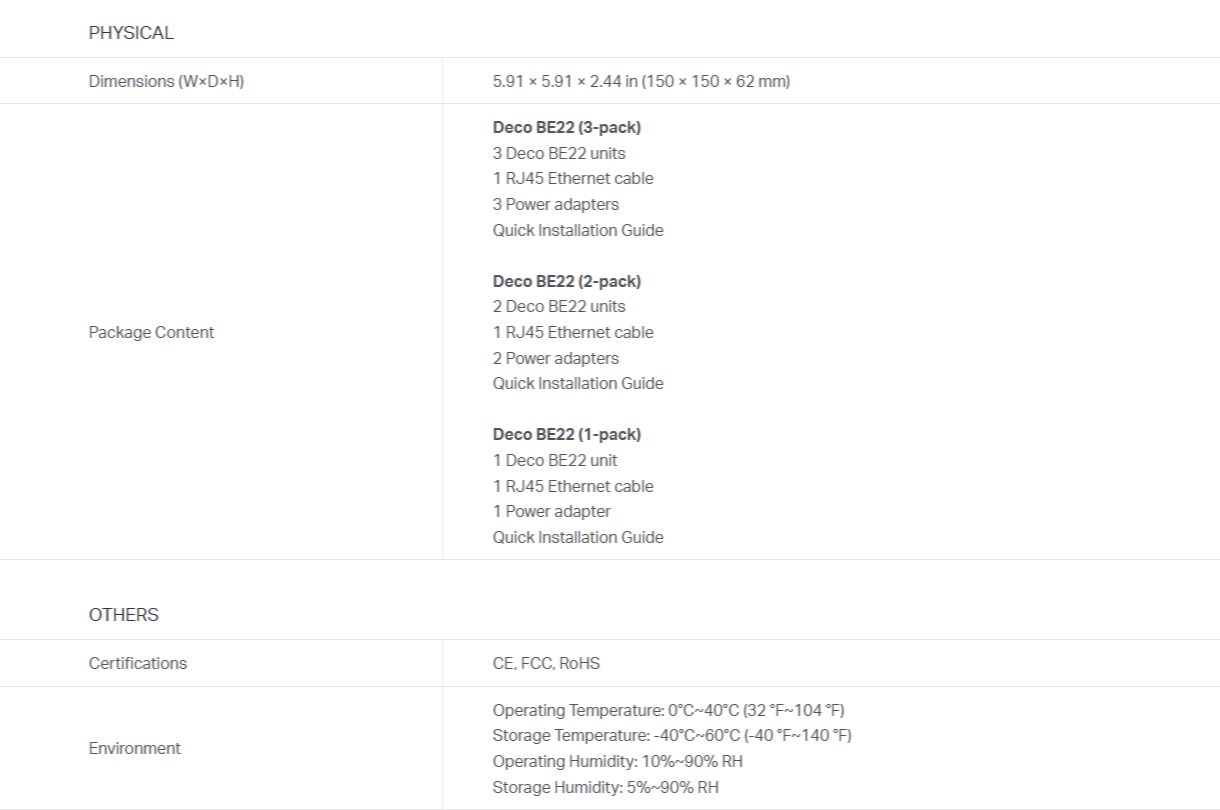1220x810 pixels.
Task: Select the Deco BE22 (3-pack) heading
Action: pos(567,127)
